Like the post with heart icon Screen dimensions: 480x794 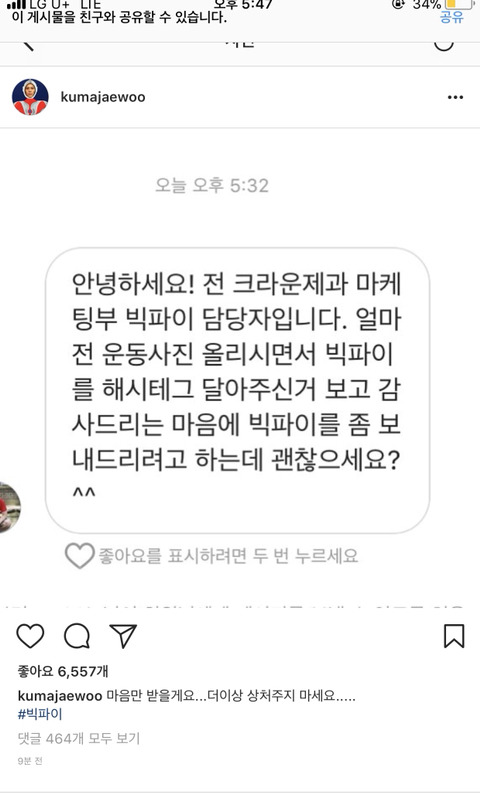(30, 636)
